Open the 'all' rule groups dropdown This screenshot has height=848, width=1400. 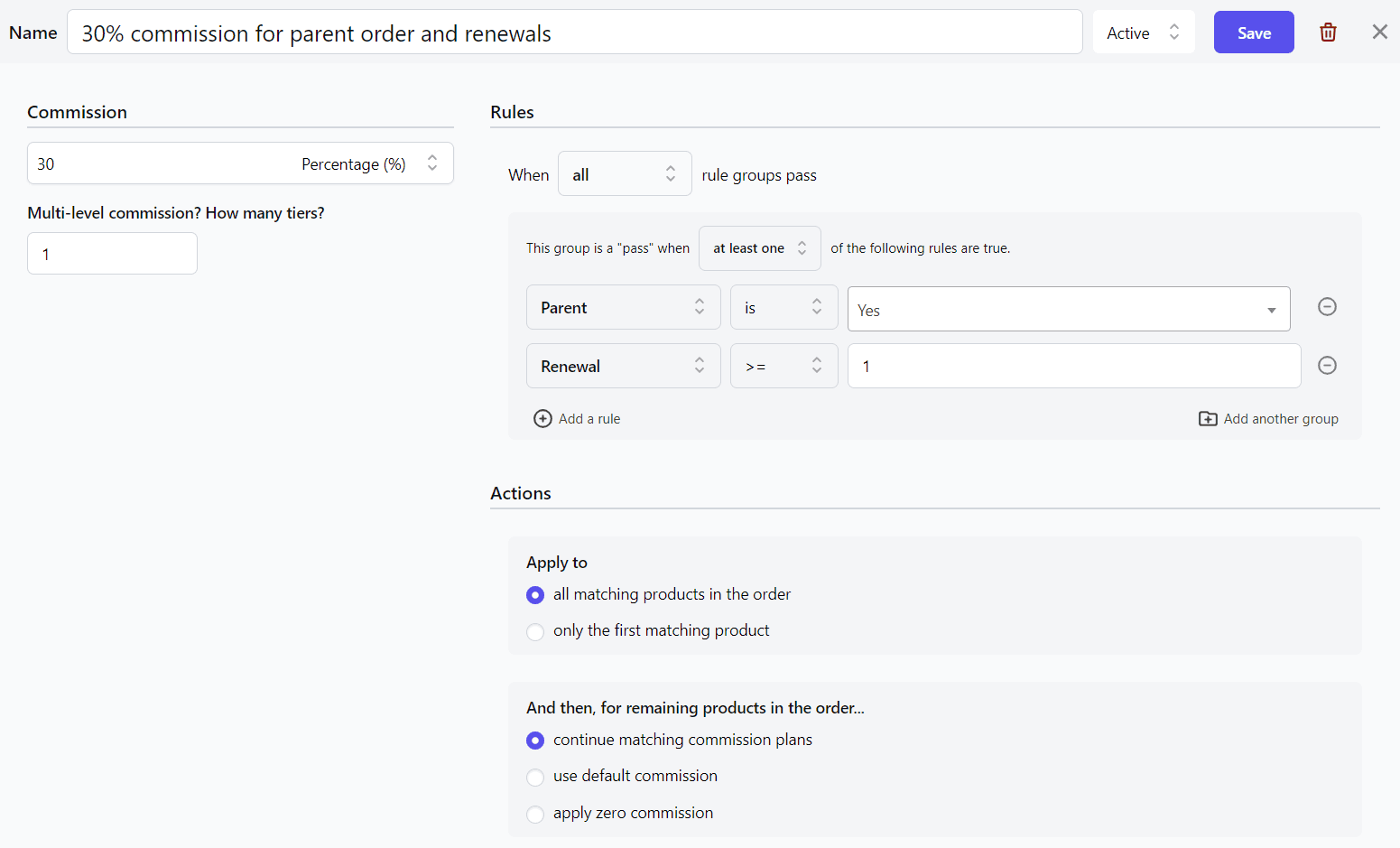625,174
